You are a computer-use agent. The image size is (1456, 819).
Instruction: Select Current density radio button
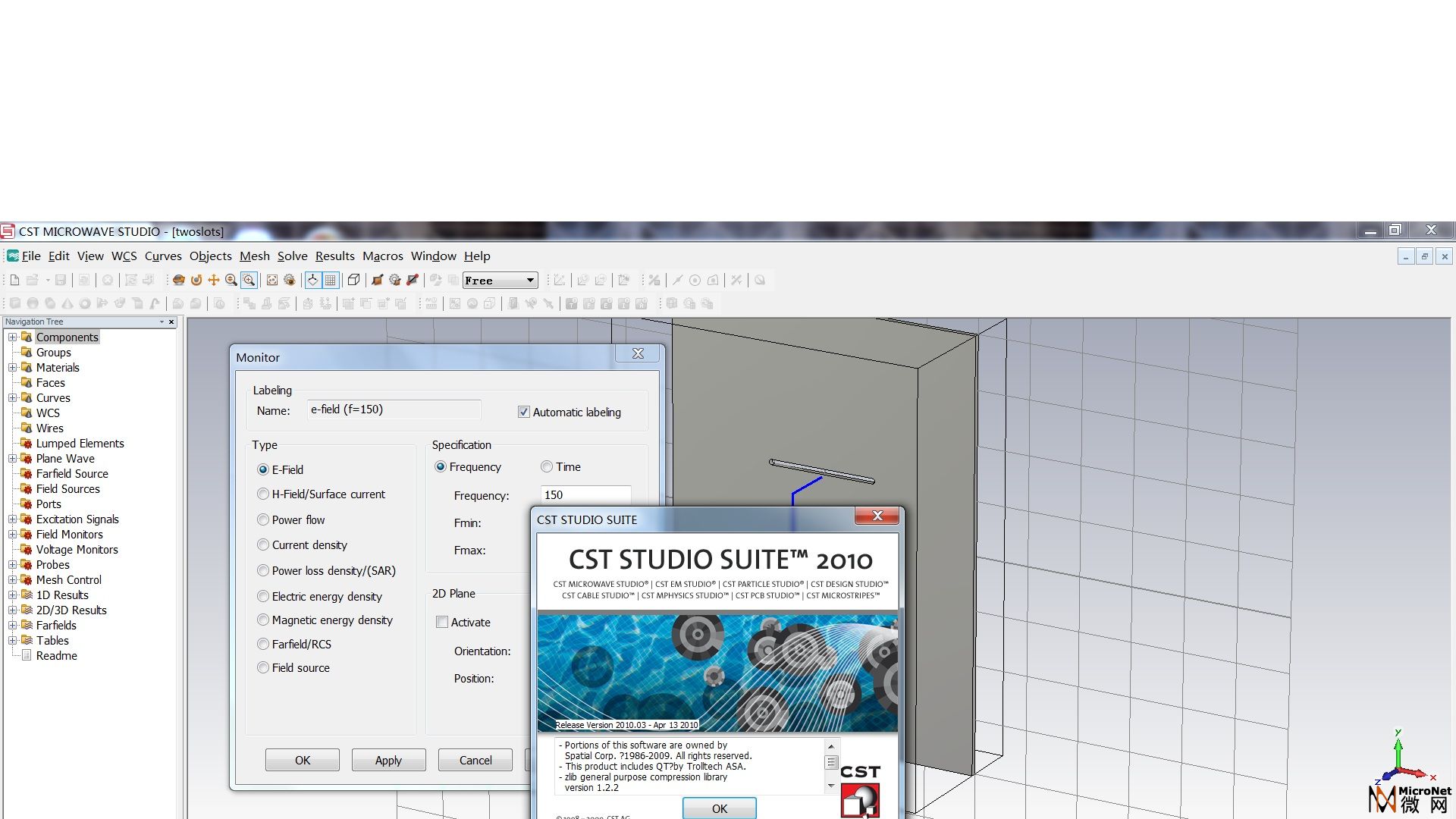click(x=263, y=545)
